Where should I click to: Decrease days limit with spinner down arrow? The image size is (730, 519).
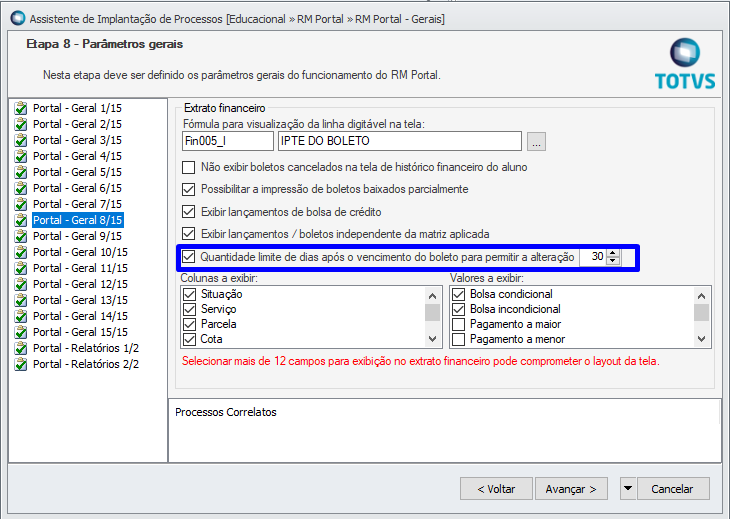coord(613,261)
